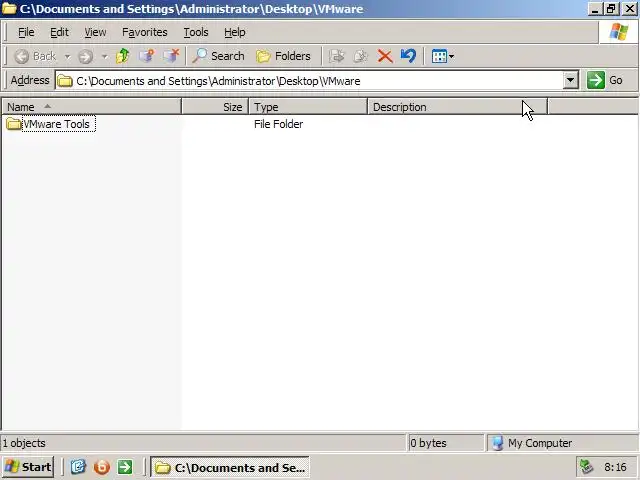Go up one folder level
The width and height of the screenshot is (640, 480).
[122, 56]
